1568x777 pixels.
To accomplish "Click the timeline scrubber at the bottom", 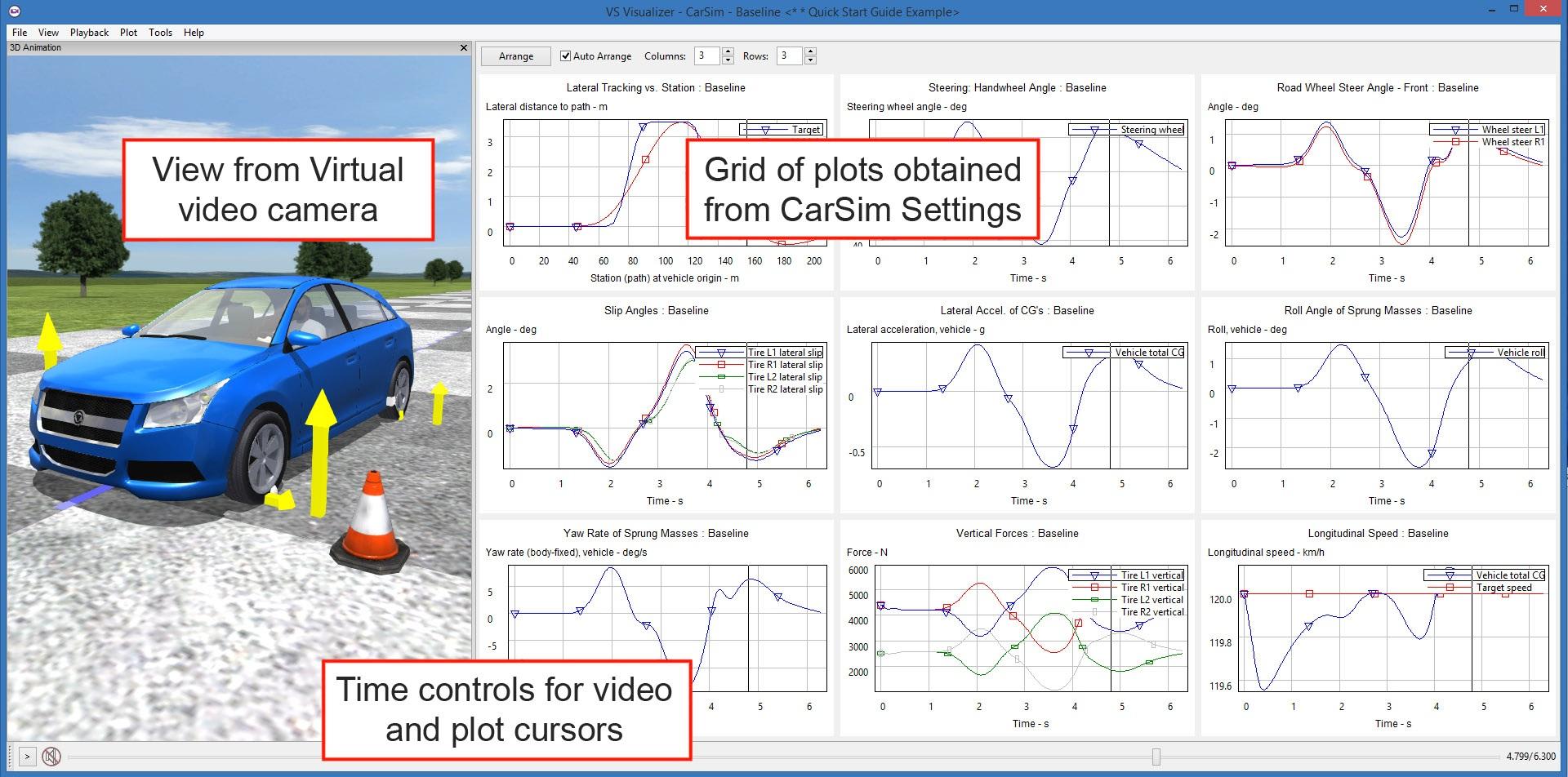I will pyautogui.click(x=1156, y=755).
